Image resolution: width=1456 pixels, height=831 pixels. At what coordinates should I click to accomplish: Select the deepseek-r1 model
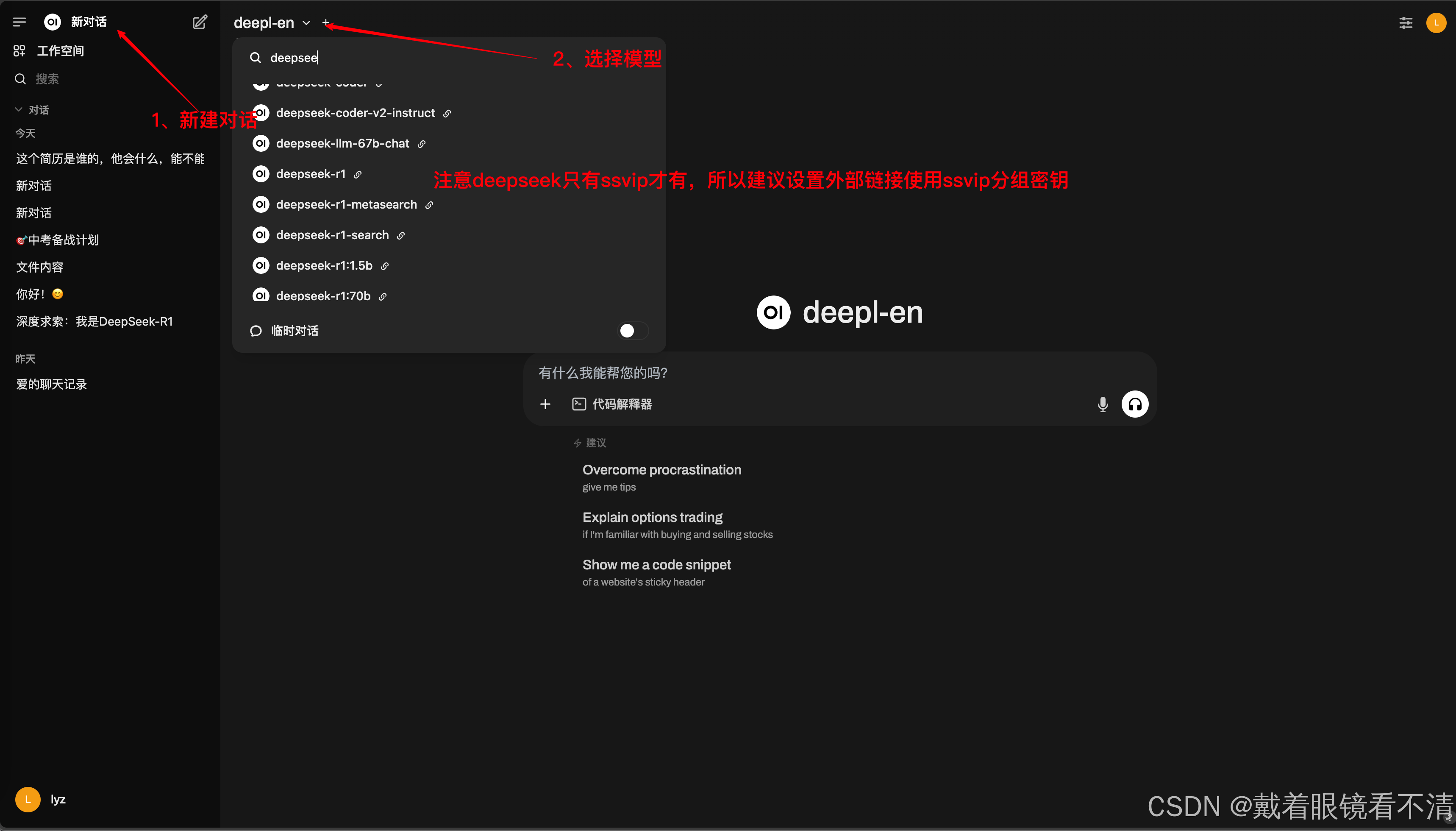click(310, 174)
